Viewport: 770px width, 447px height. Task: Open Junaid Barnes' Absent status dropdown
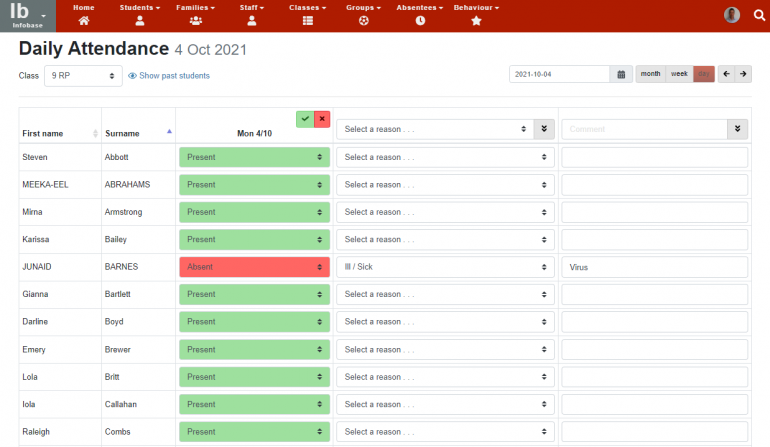point(254,267)
